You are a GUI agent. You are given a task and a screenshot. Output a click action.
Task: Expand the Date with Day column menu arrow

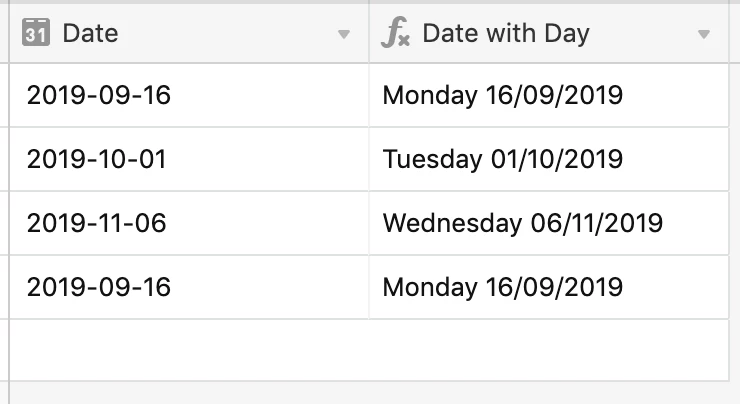click(x=704, y=34)
